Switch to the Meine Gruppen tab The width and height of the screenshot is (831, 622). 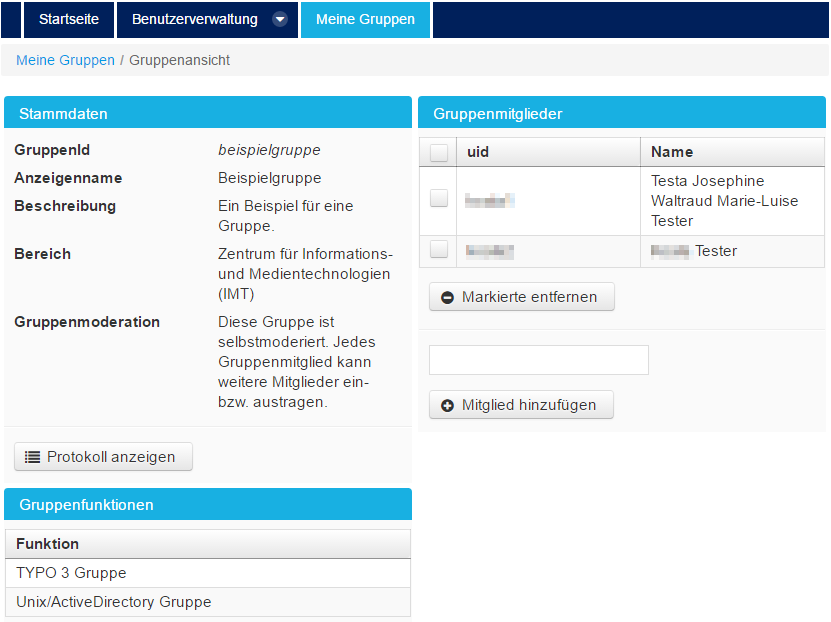[365, 19]
